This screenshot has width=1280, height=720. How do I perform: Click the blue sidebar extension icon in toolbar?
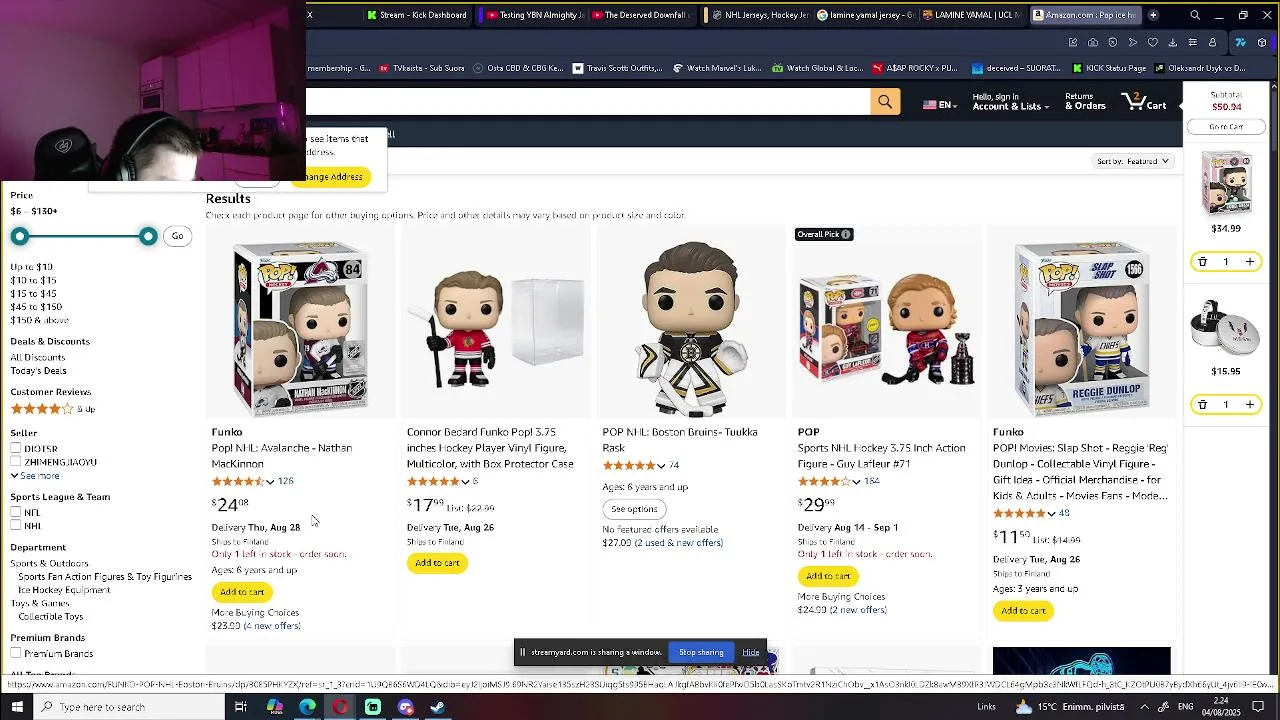pyautogui.click(x=1241, y=42)
